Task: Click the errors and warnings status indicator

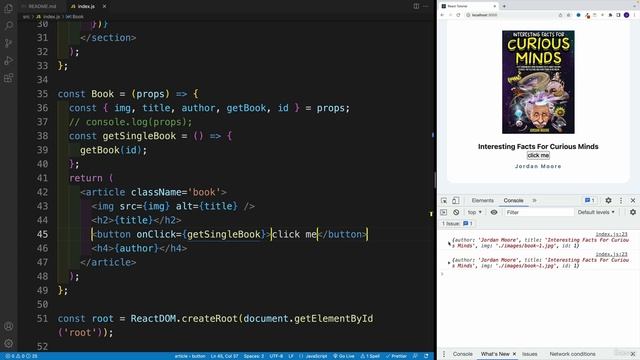Action: click(21, 356)
